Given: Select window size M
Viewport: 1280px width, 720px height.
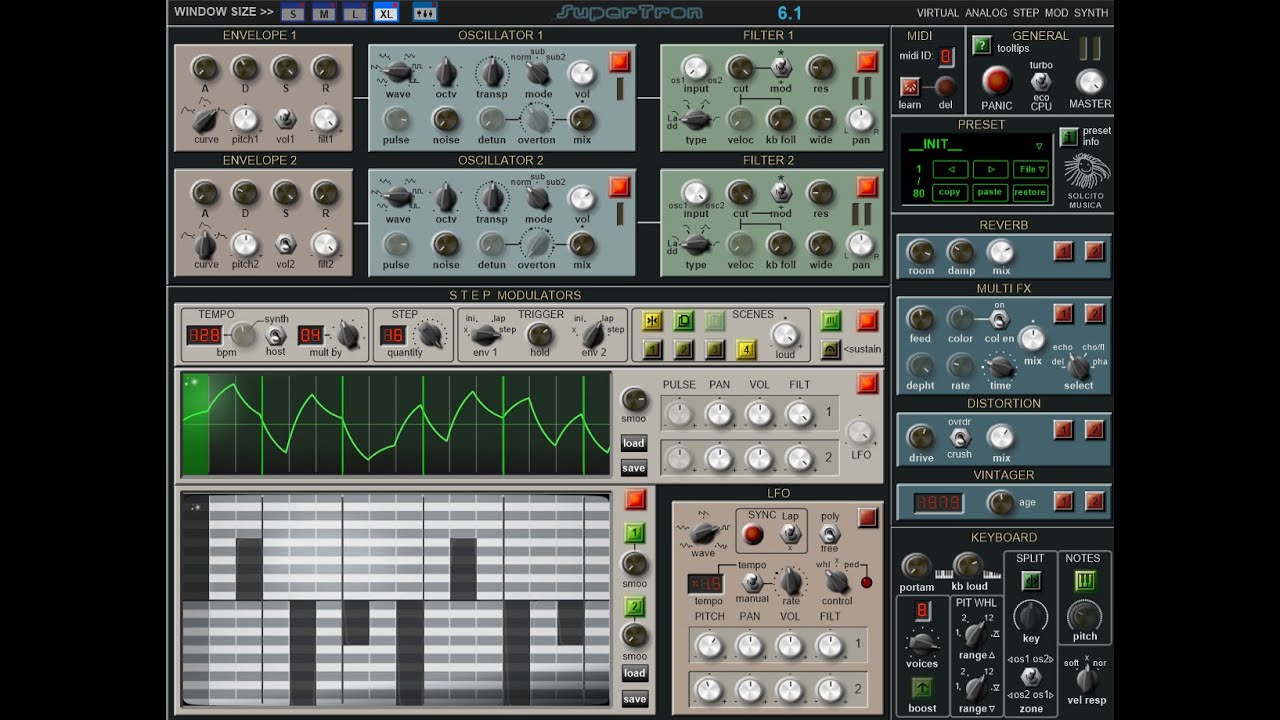Looking at the screenshot, I should (323, 13).
